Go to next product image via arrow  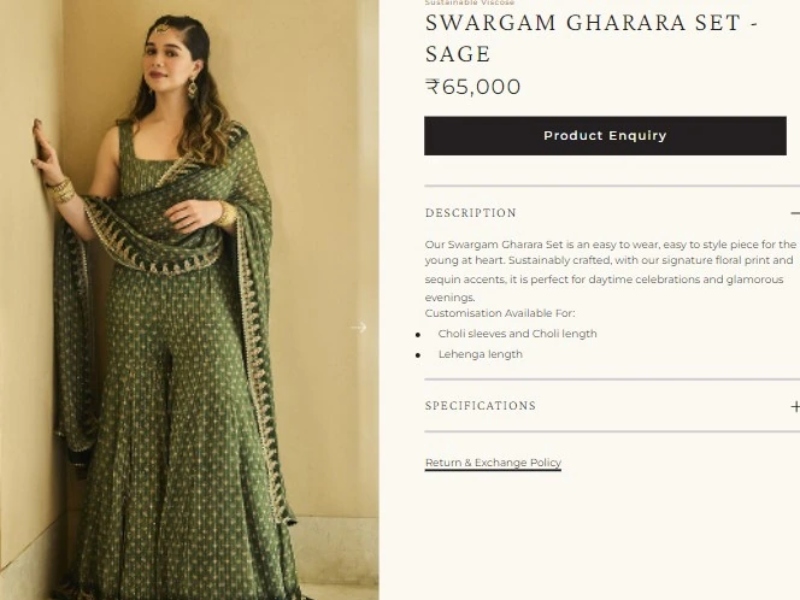coord(359,327)
